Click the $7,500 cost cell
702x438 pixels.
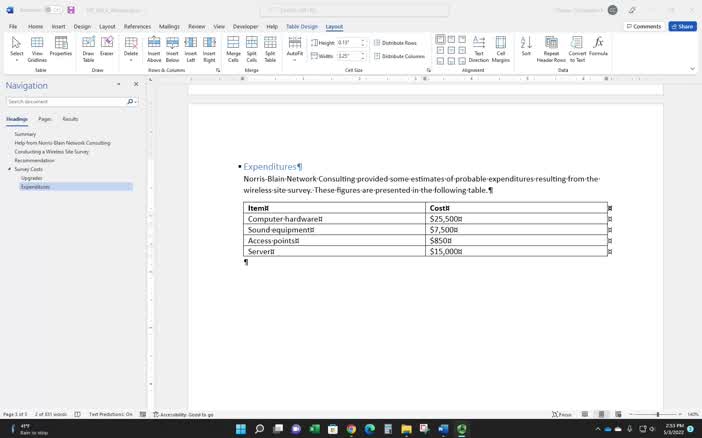pos(516,230)
